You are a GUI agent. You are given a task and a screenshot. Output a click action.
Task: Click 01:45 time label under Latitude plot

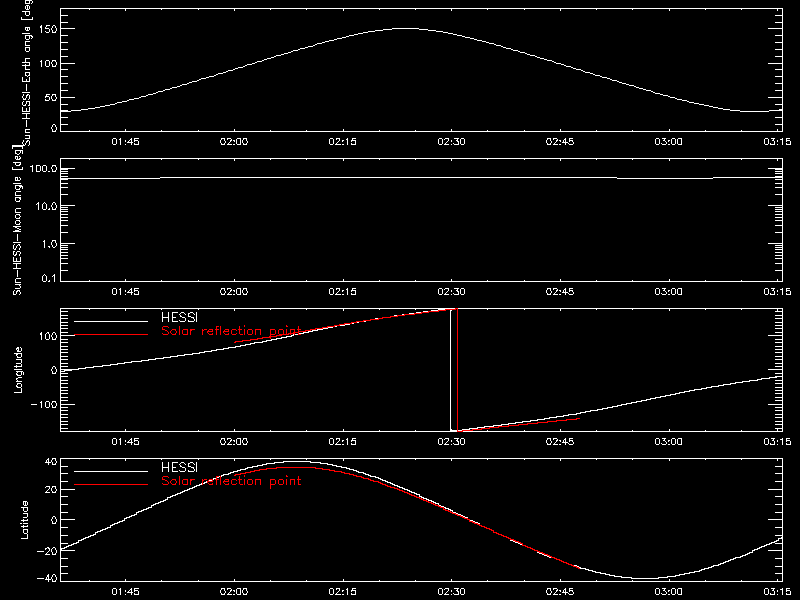(x=126, y=592)
